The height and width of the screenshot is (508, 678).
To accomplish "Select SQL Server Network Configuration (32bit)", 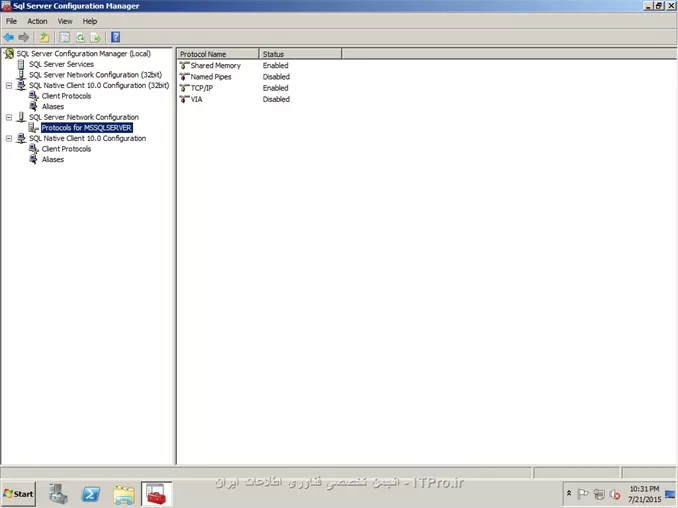I will [96, 75].
